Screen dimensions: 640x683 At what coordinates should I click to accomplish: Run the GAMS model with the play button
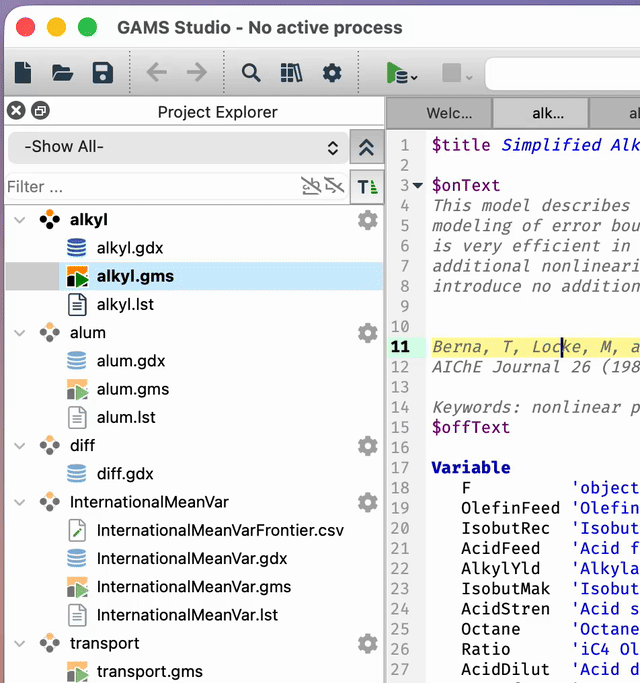pos(397,73)
